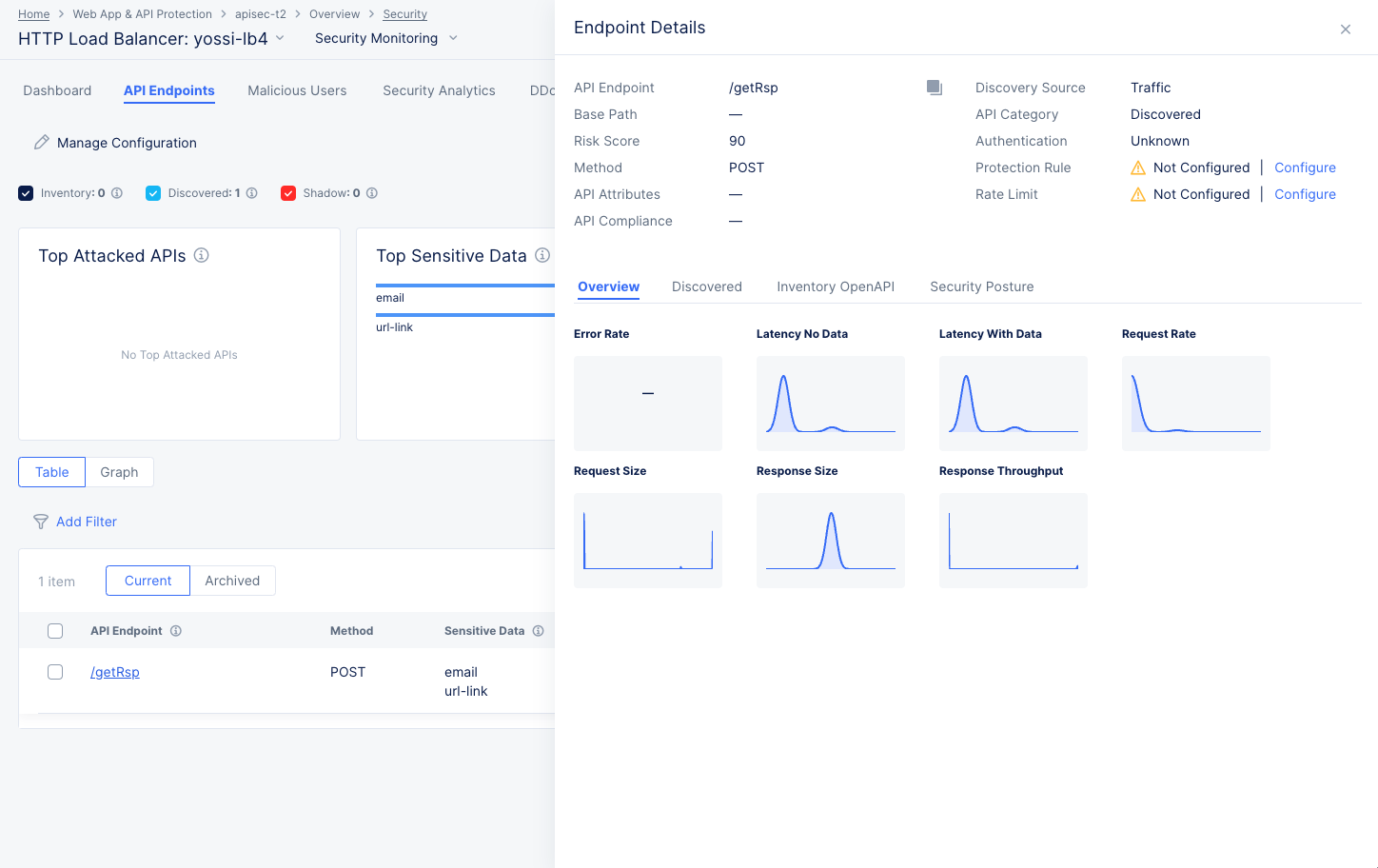Switch to the Security Posture tab

pos(981,286)
